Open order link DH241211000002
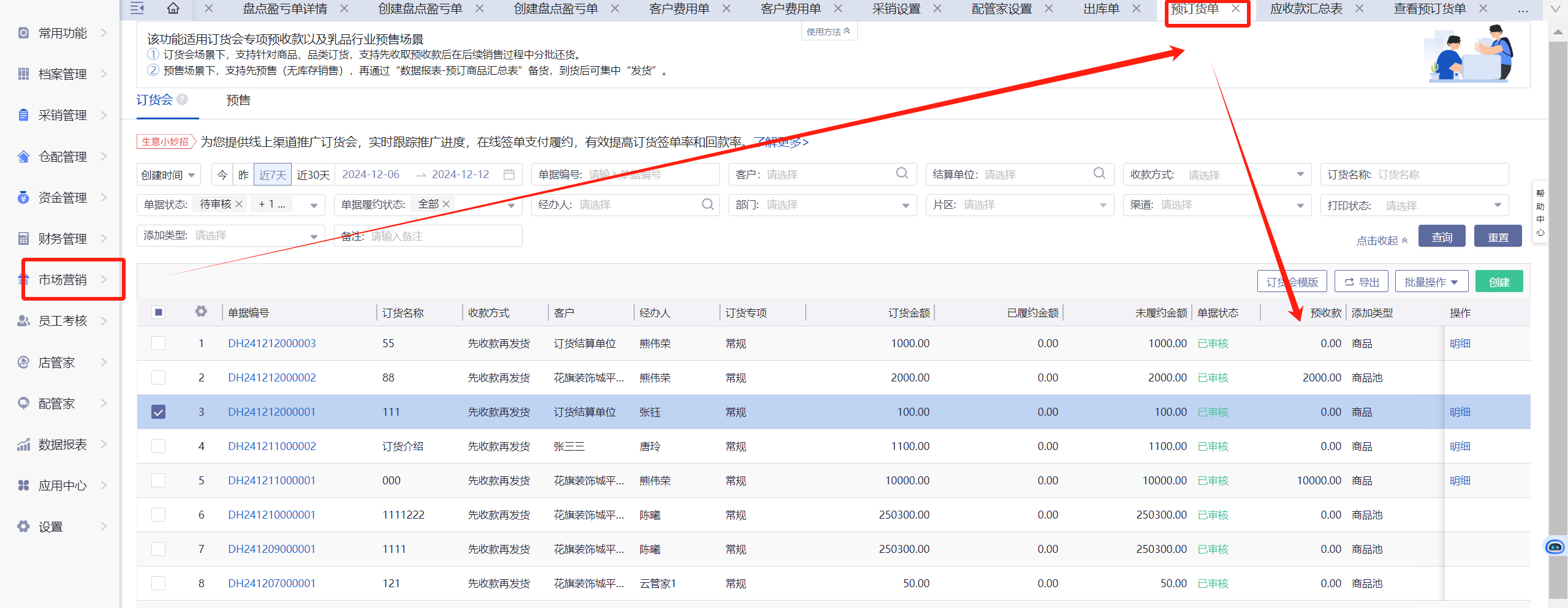This screenshot has height=608, width=1568. 272,446
